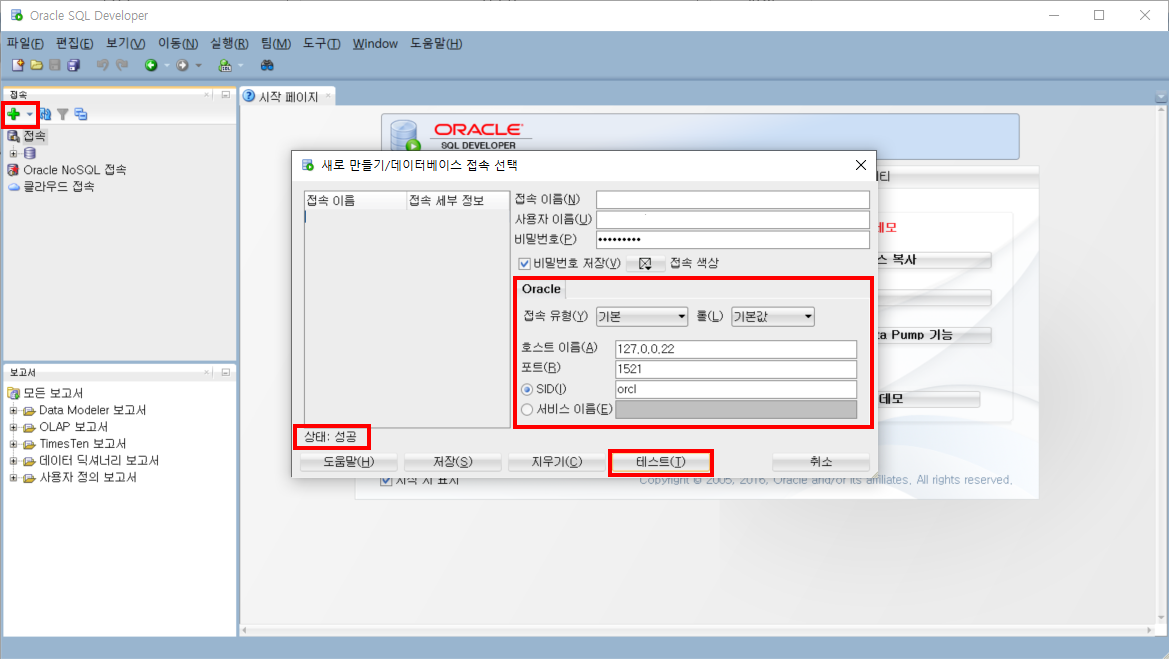This screenshot has width=1169, height=659.
Task: Expand TimesTen 보고서 node
Action: [x=13, y=444]
